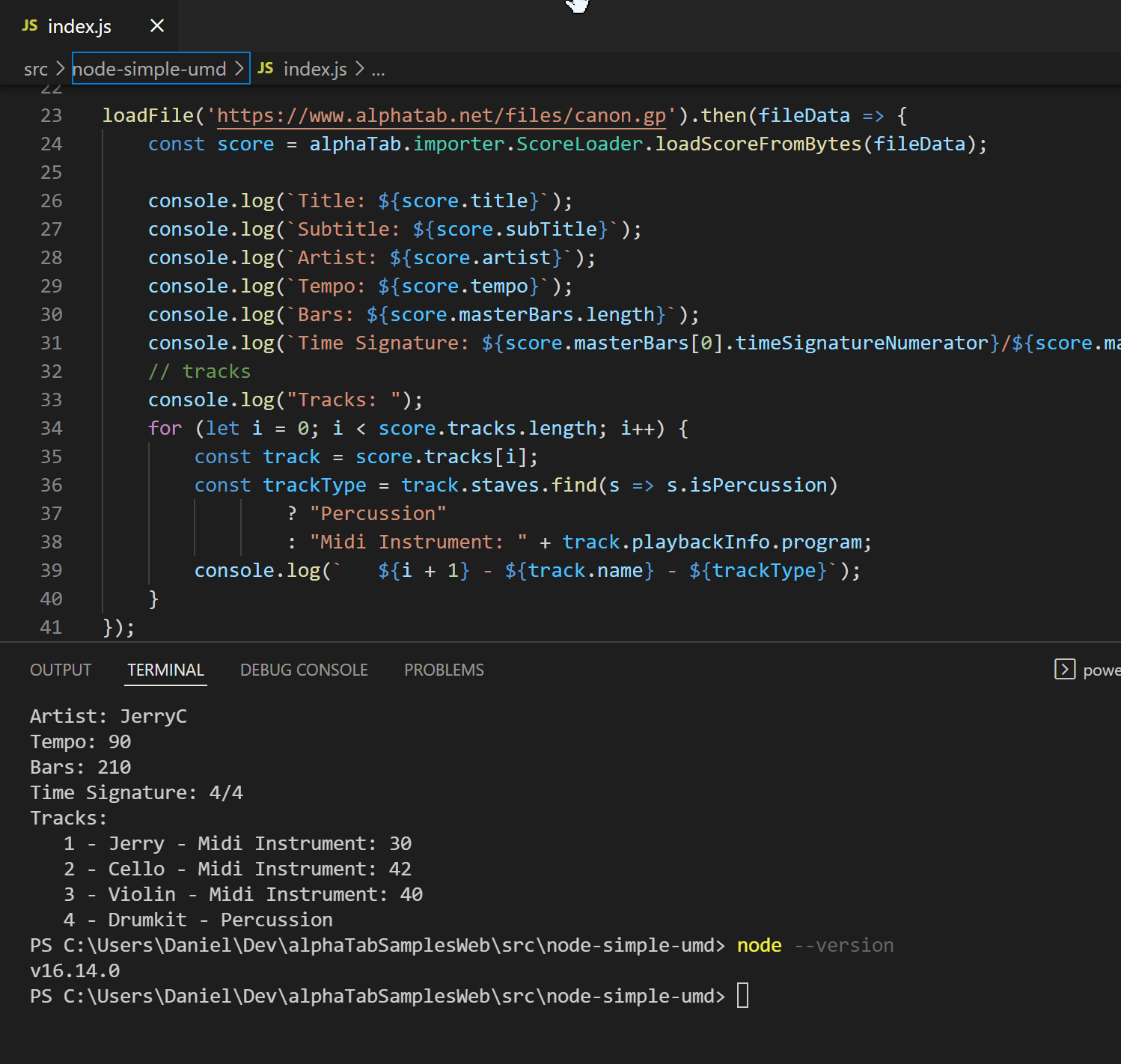Click the JS file icon in the breadcrumb bar
1121x1064 pixels.
(265, 68)
